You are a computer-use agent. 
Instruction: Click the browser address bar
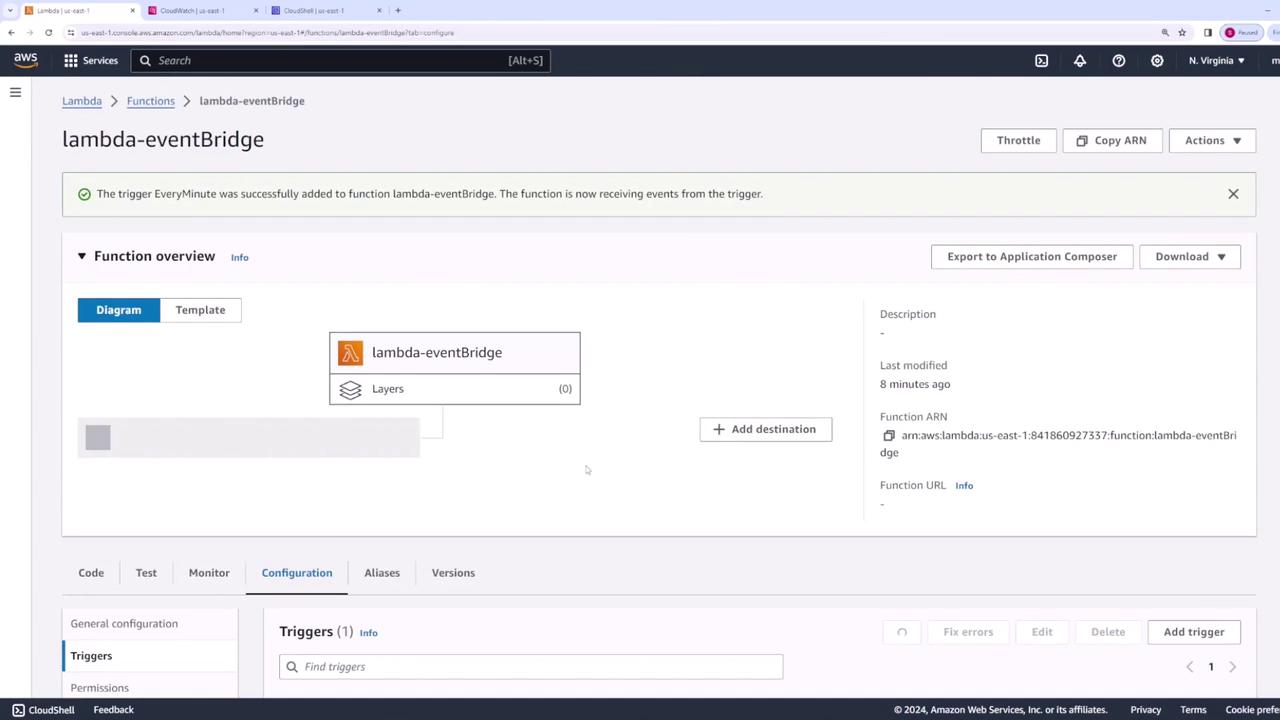tap(610, 32)
